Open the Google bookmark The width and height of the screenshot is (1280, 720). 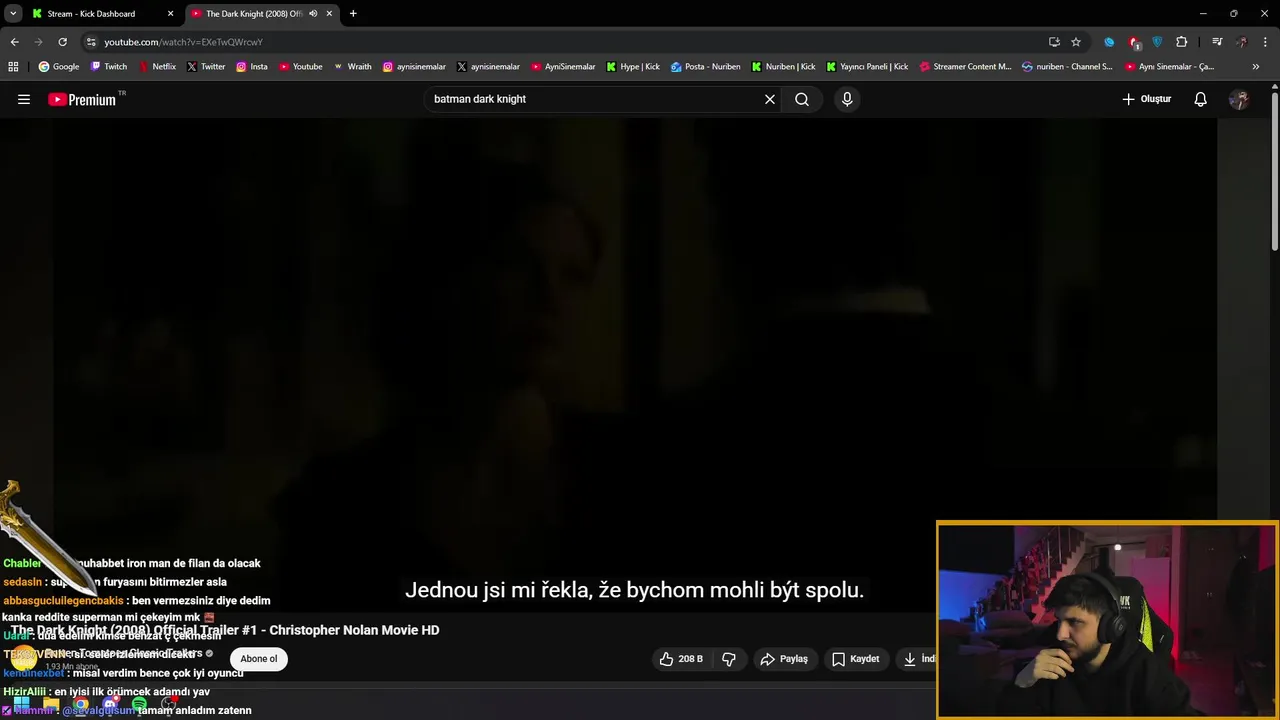coord(59,67)
